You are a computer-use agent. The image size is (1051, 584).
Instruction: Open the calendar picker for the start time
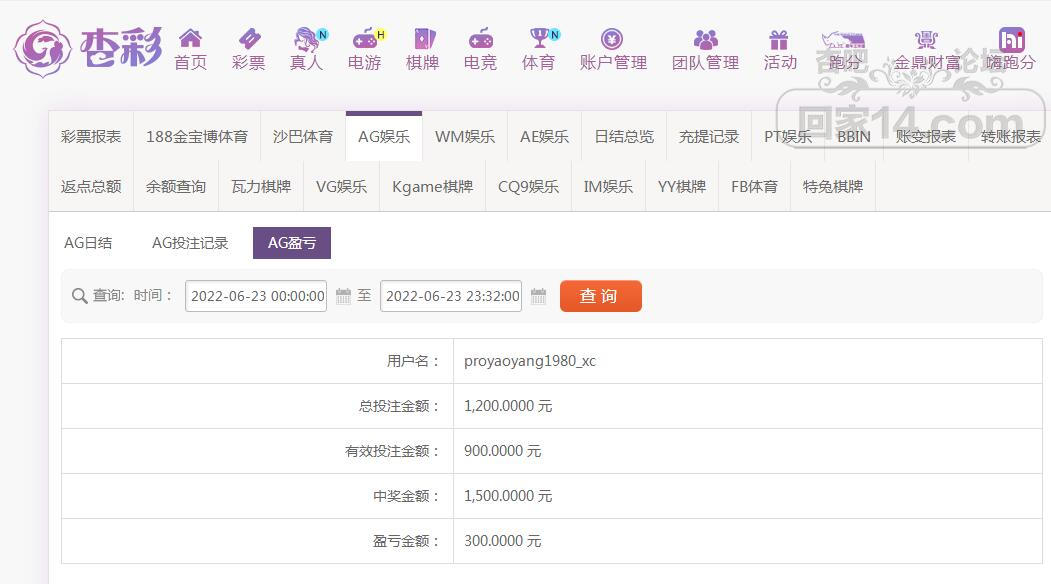pyautogui.click(x=341, y=296)
